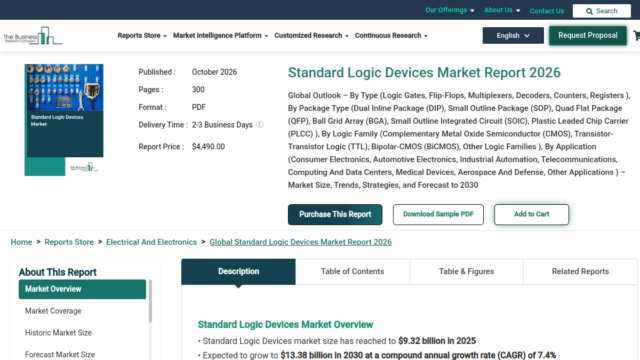Screen dimensions: 640x360
Task: Switch to Table & Figures tab
Action: [467, 271]
